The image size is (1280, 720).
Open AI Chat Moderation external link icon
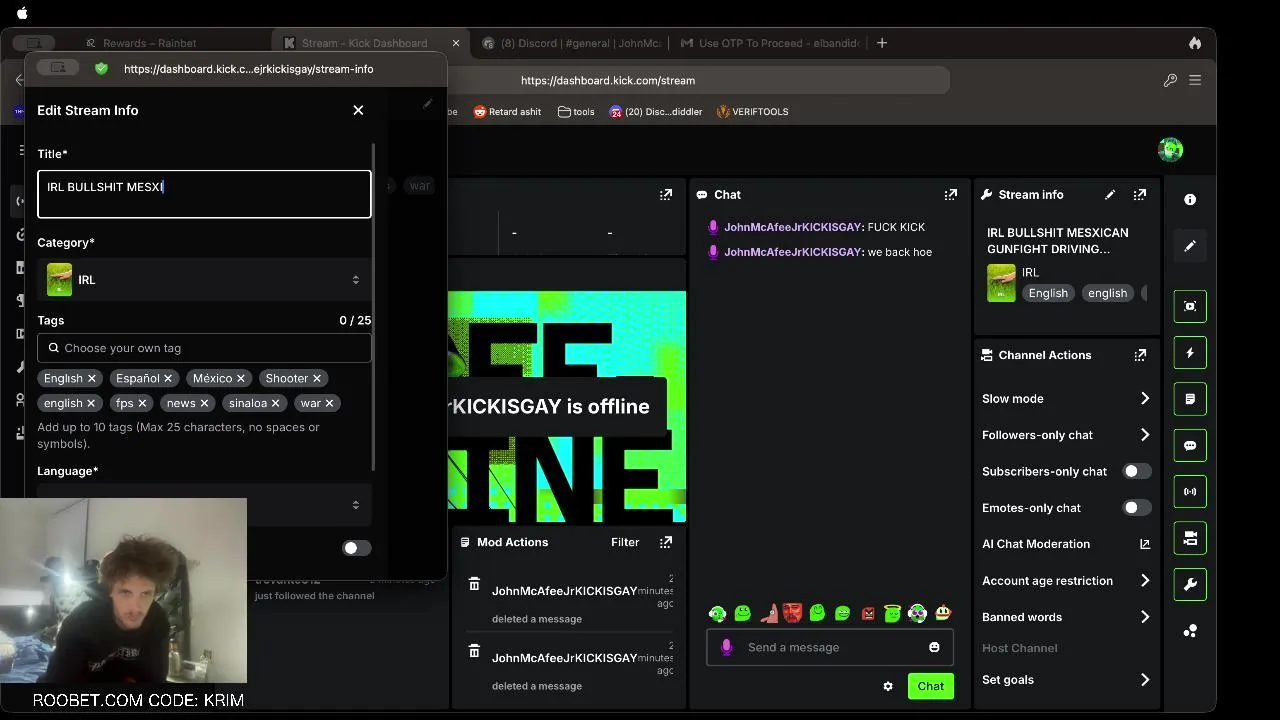(1145, 544)
